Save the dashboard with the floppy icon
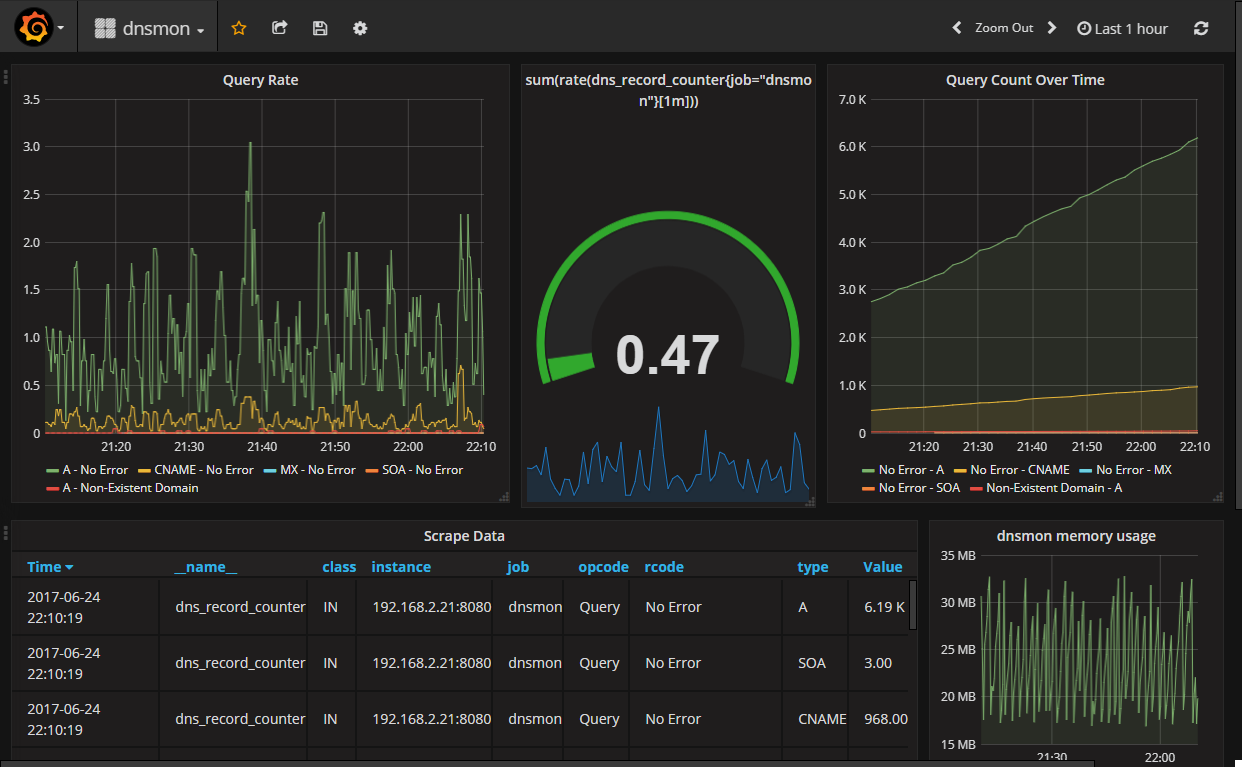The width and height of the screenshot is (1242, 767). 320,28
